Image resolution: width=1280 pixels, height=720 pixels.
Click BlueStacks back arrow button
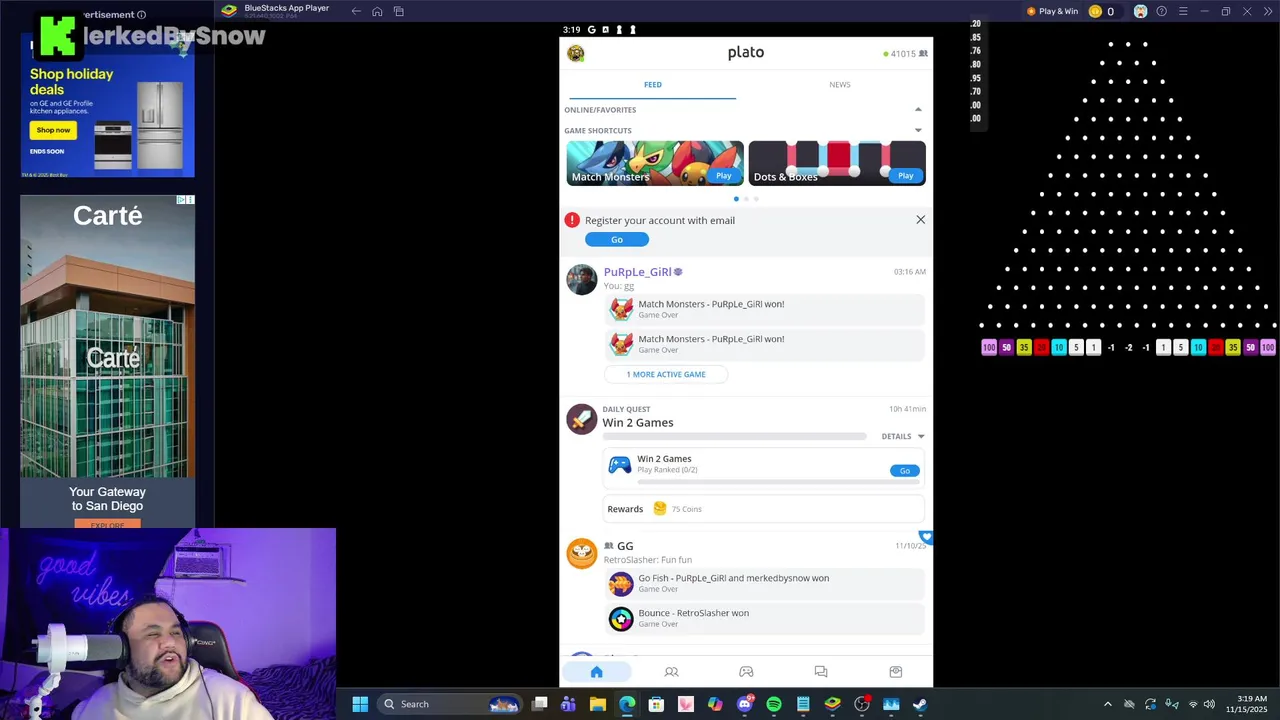click(356, 11)
